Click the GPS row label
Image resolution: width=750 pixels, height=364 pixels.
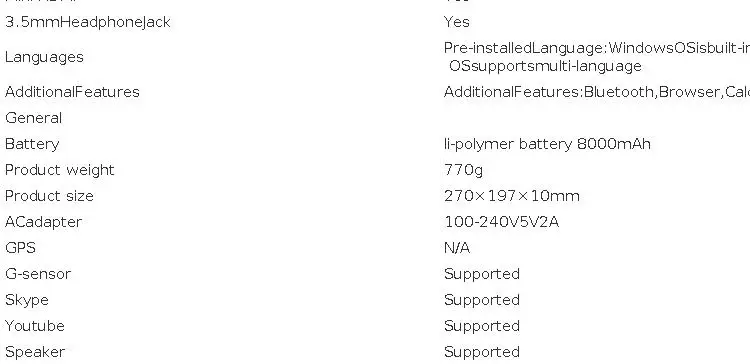point(20,248)
